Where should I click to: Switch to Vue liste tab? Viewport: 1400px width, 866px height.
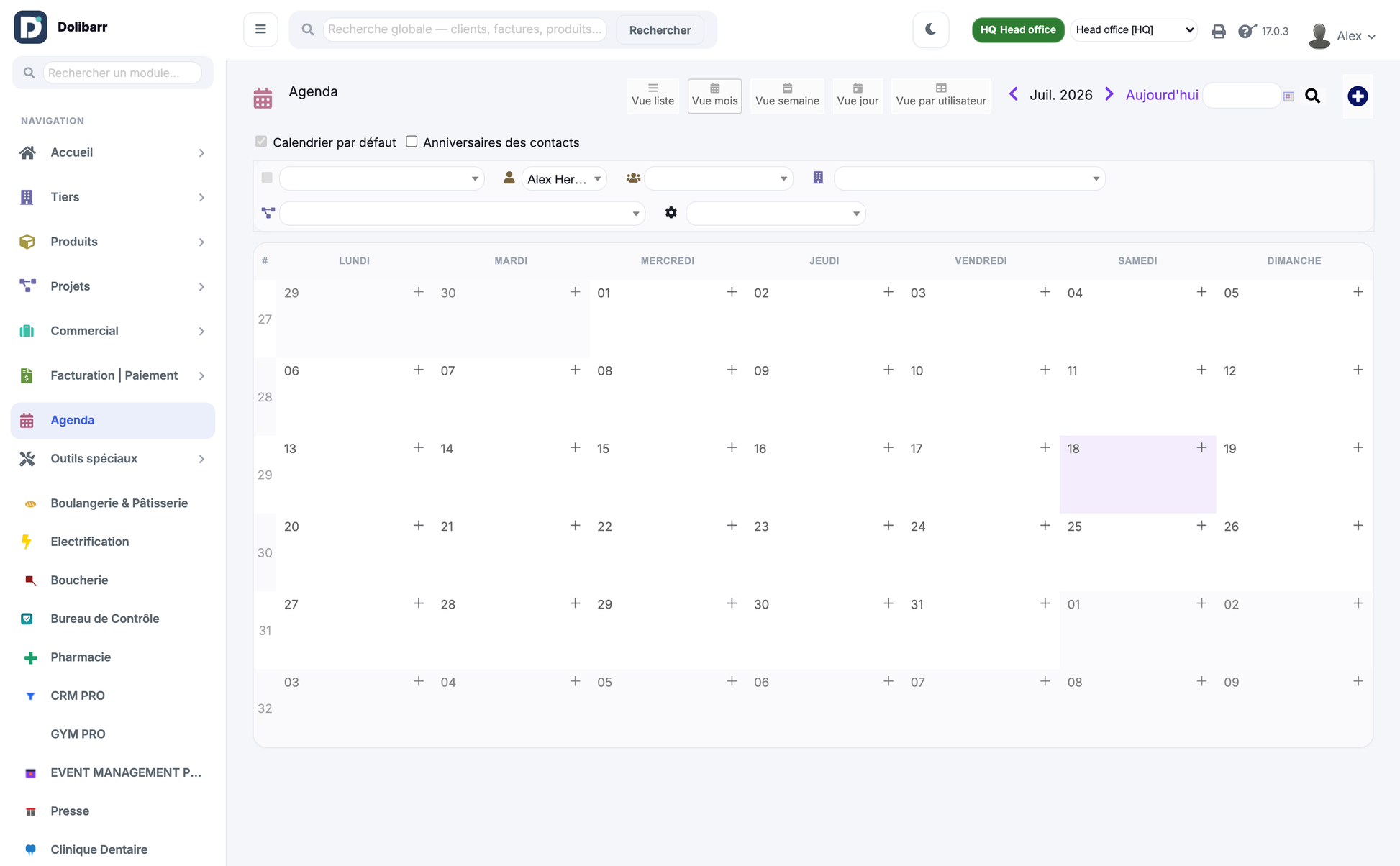[x=653, y=95]
